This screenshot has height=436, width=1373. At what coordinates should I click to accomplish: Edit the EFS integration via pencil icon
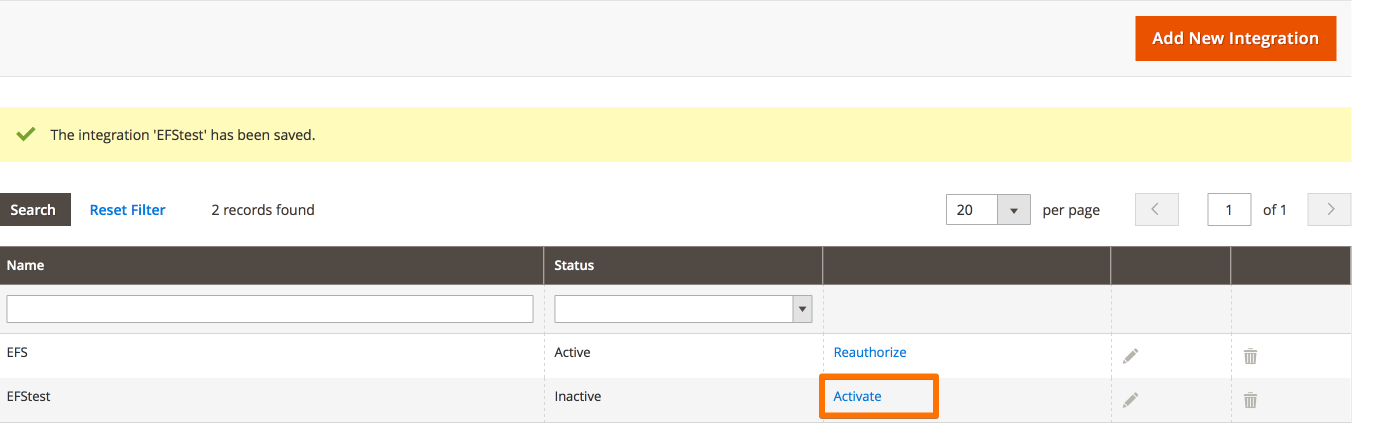(x=1130, y=355)
